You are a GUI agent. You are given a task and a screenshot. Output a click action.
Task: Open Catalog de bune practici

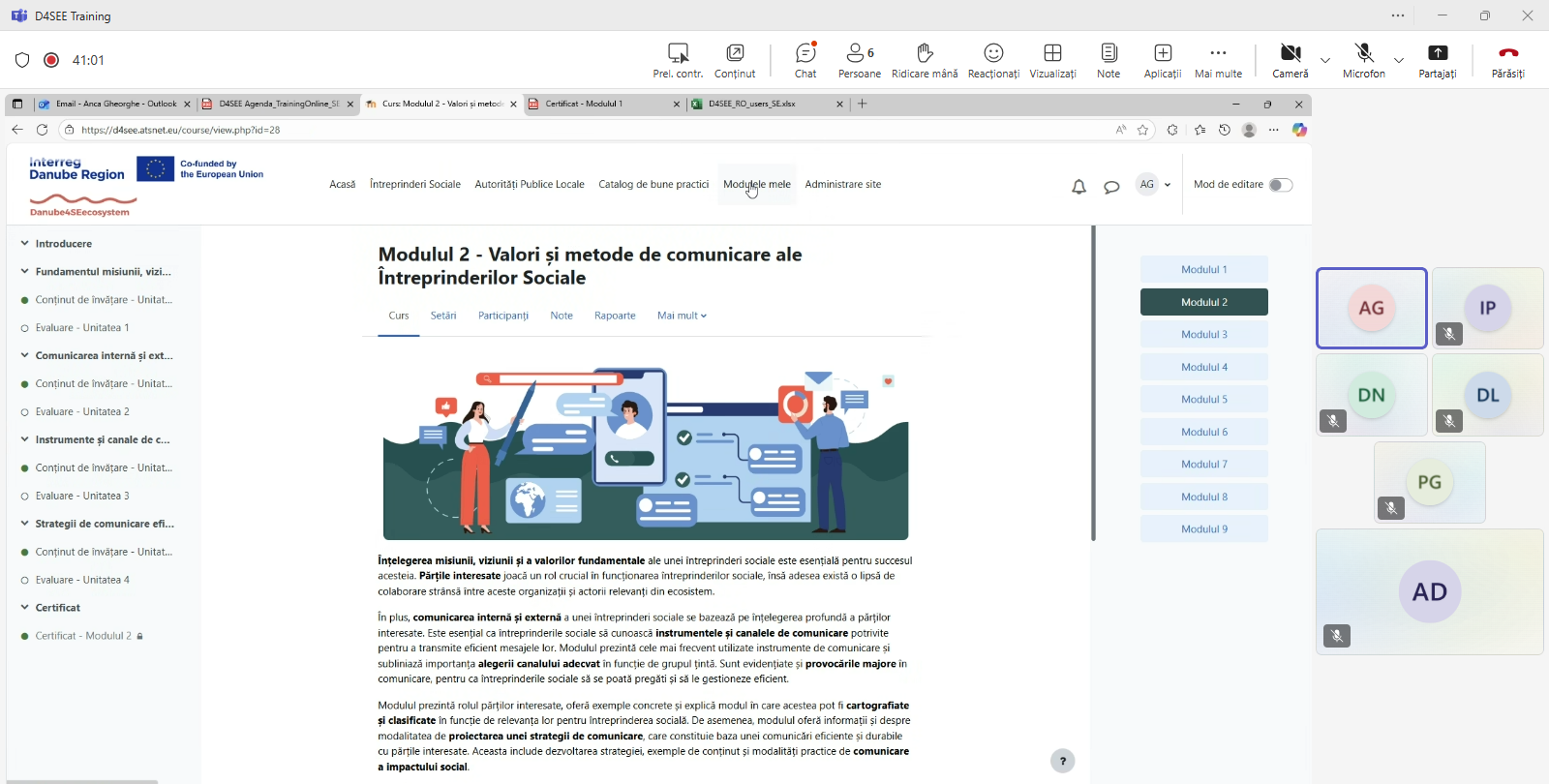click(x=653, y=184)
